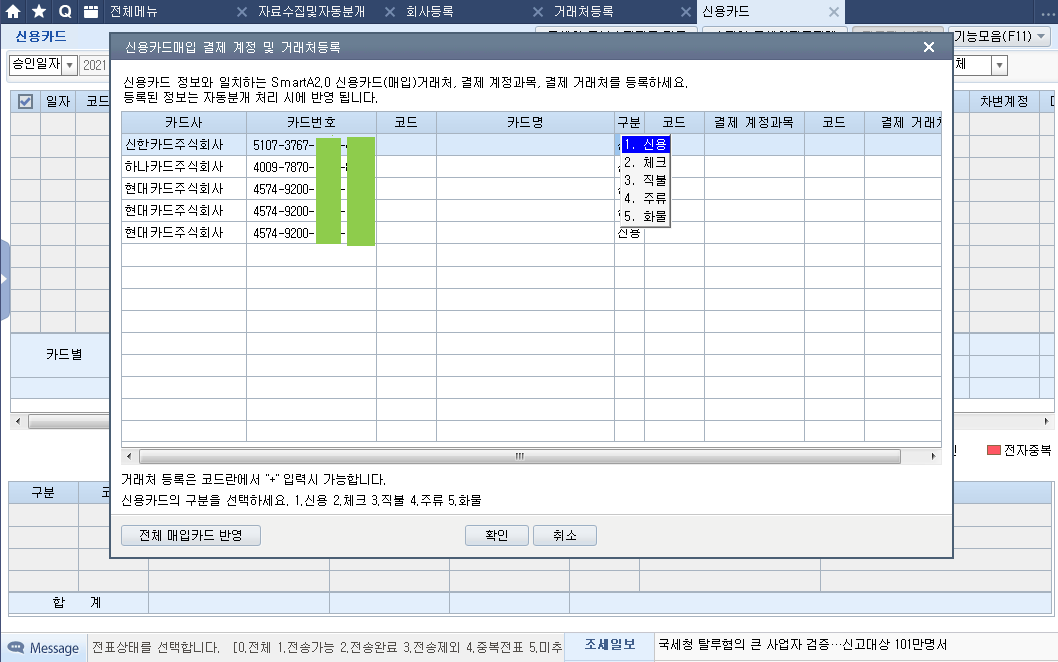Click the 승인일자 date input field
The height and width of the screenshot is (662, 1058).
pyautogui.click(x=94, y=65)
